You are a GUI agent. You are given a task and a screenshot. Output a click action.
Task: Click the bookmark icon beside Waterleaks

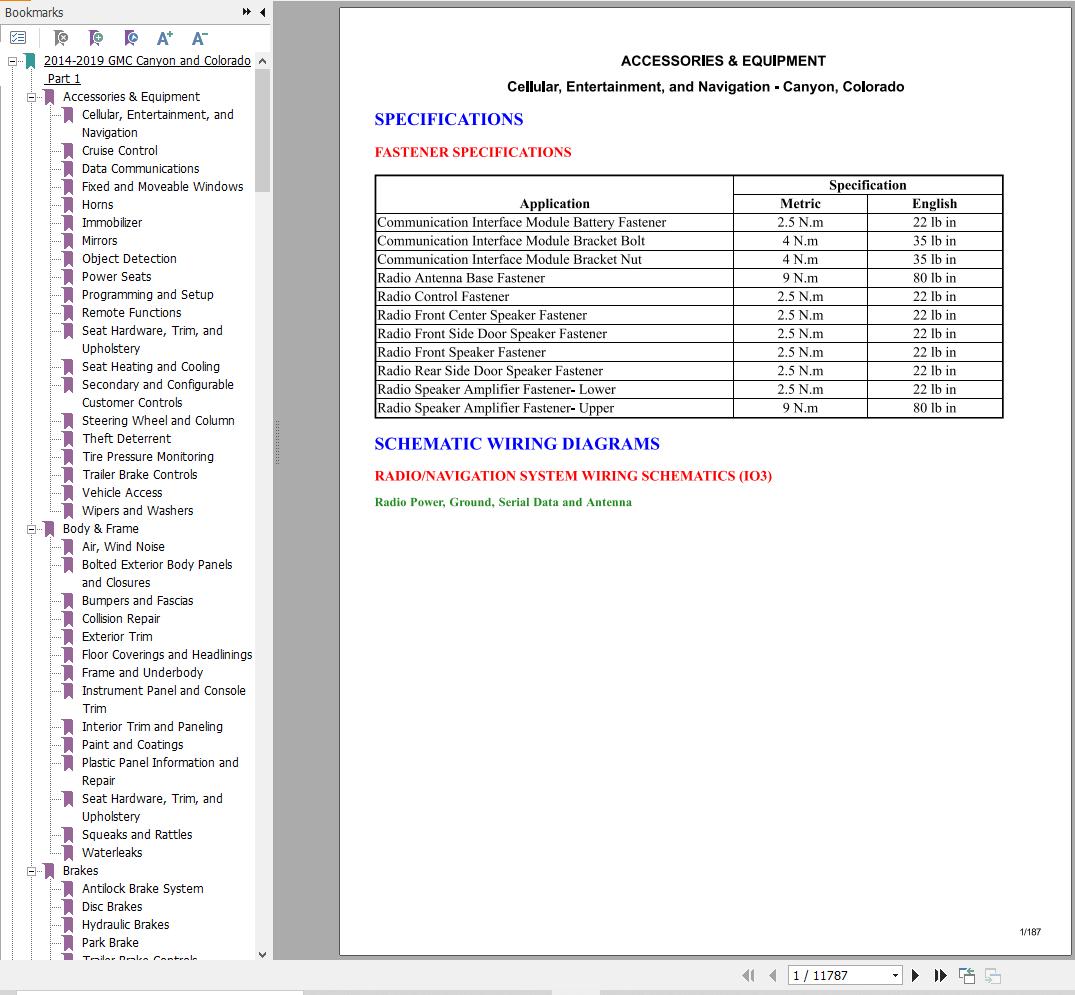point(69,853)
